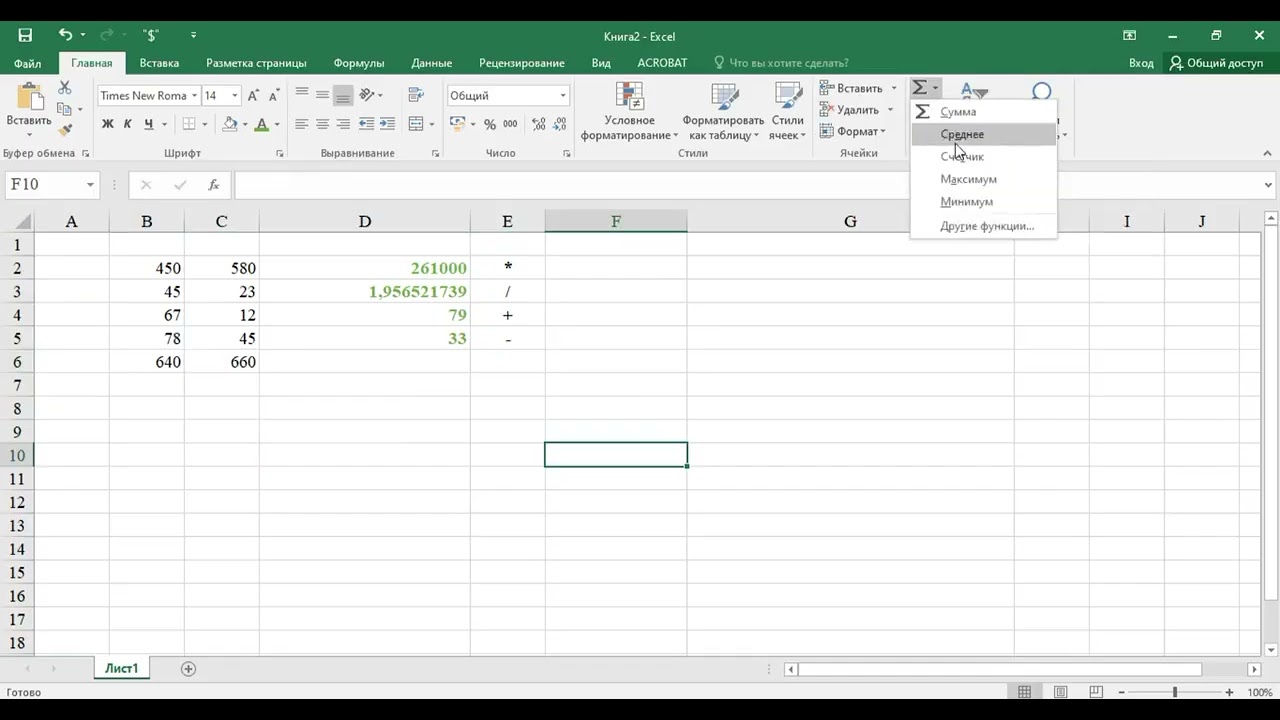Select Максимум from the AutoSum menu
Screen dimensions: 1280x720
[968, 179]
